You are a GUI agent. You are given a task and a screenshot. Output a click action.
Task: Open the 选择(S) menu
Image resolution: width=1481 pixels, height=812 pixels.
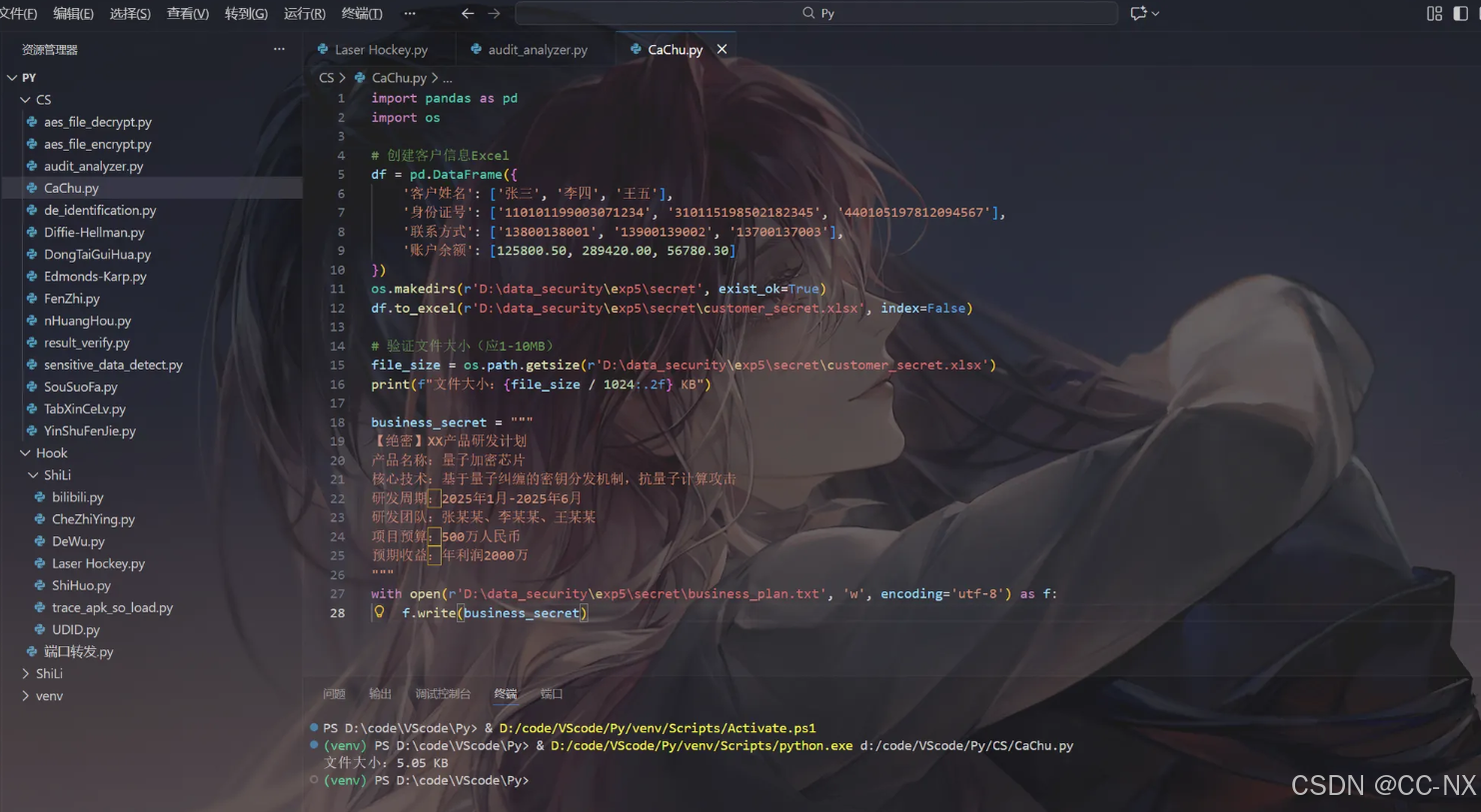[x=130, y=13]
